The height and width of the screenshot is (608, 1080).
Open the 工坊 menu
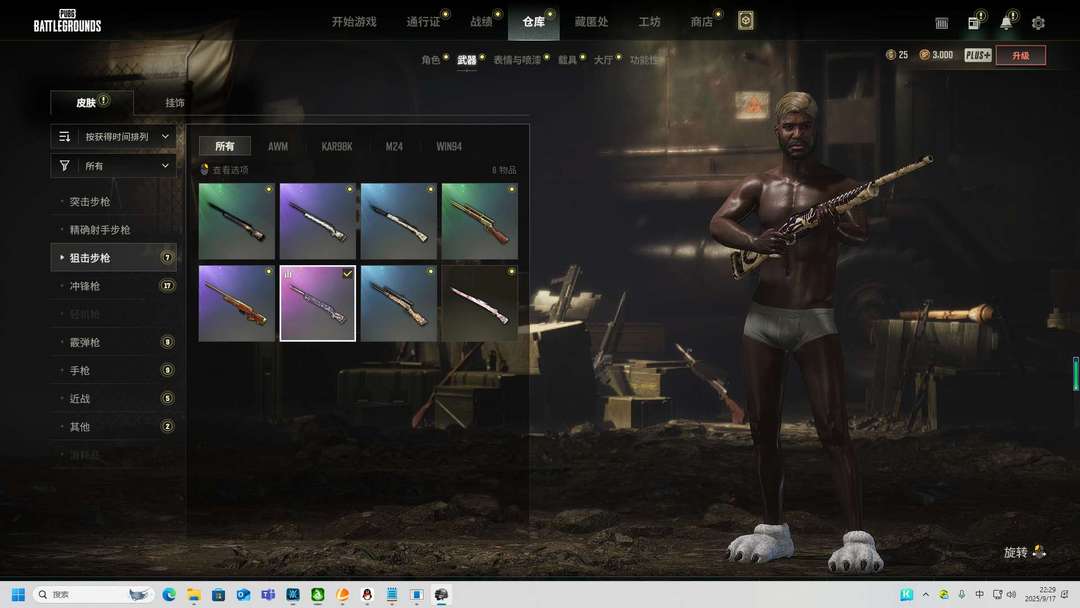point(650,22)
